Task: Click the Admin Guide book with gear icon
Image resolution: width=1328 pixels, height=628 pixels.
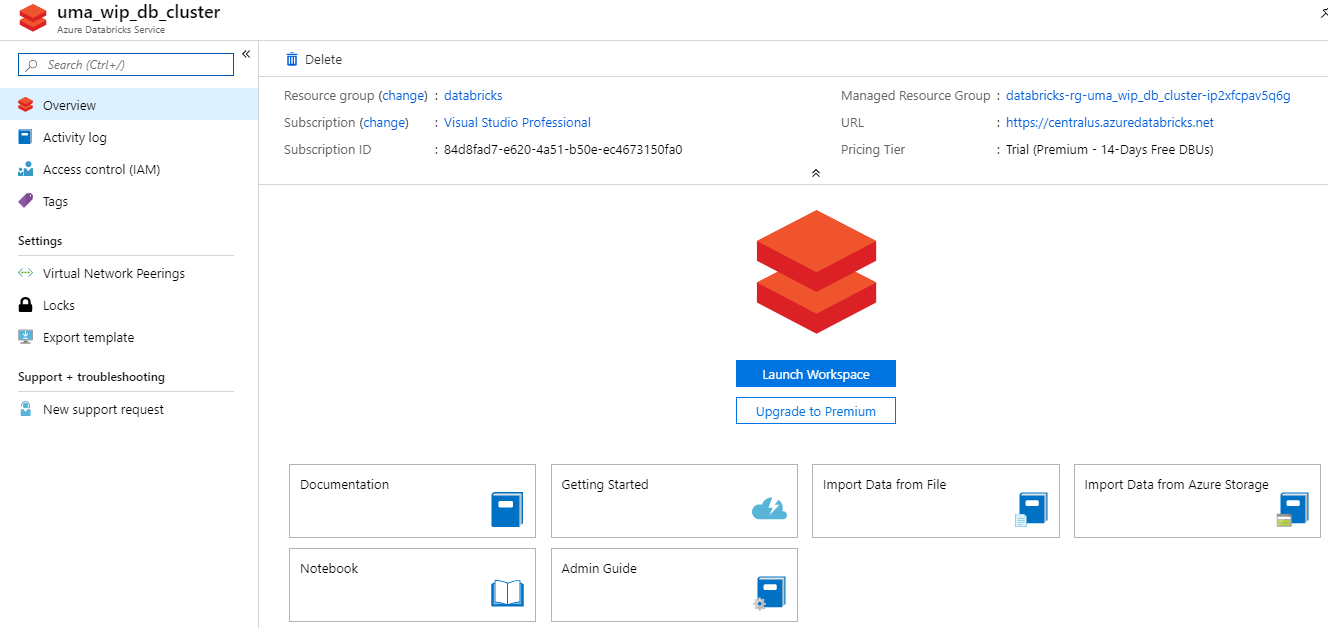Action: [x=769, y=593]
